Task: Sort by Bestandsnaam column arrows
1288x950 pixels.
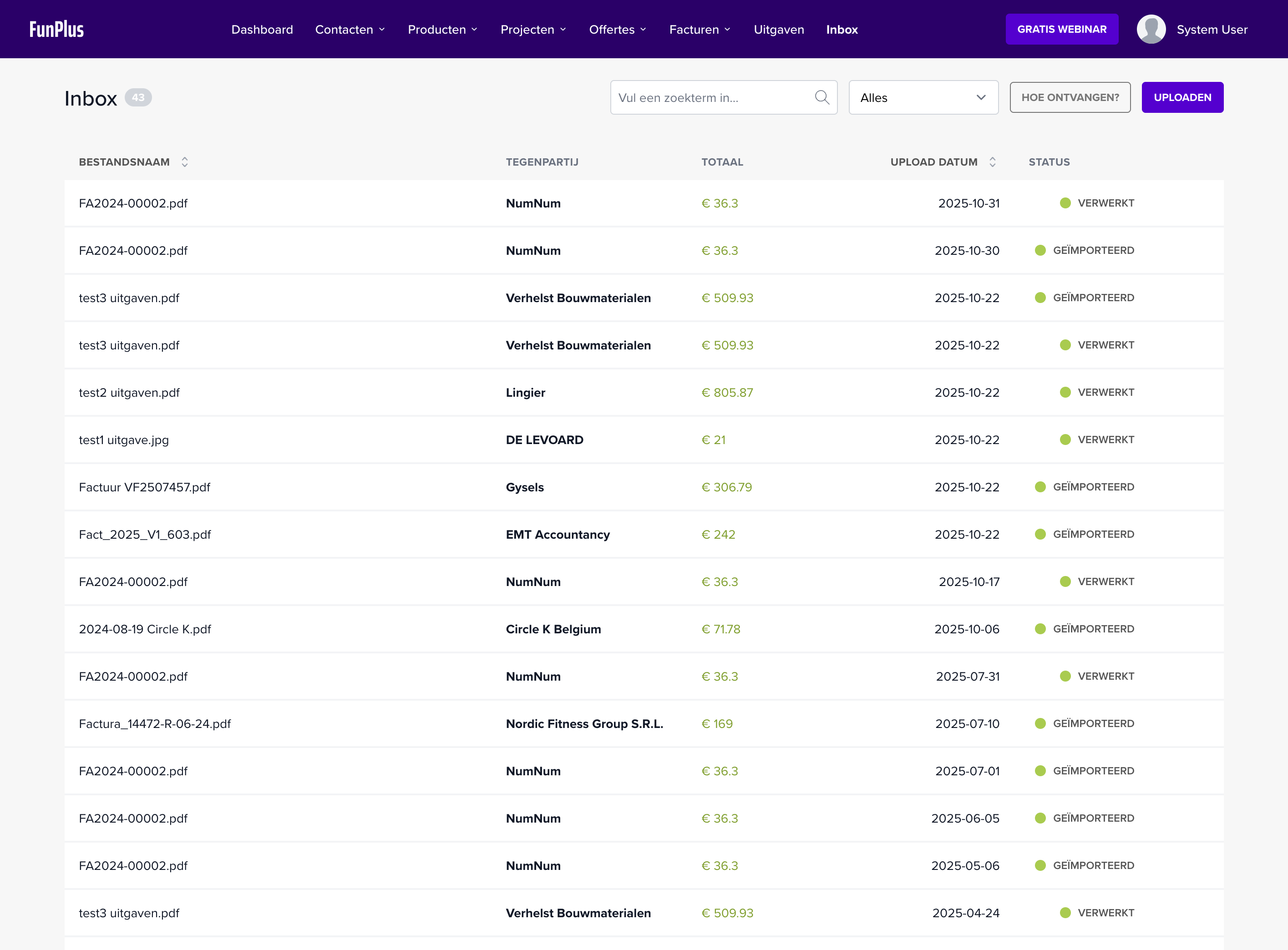Action: (185, 162)
